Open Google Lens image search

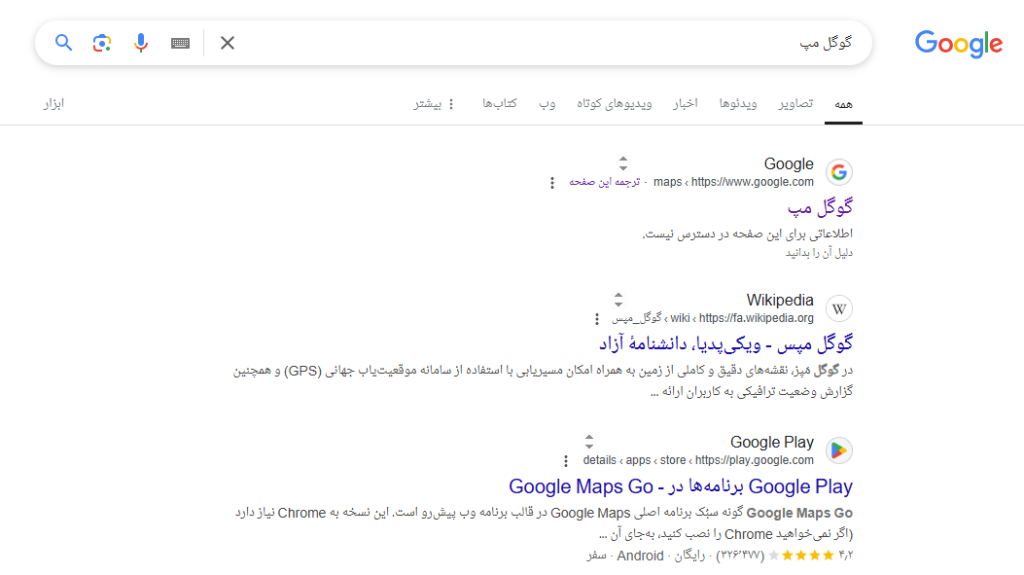[102, 43]
